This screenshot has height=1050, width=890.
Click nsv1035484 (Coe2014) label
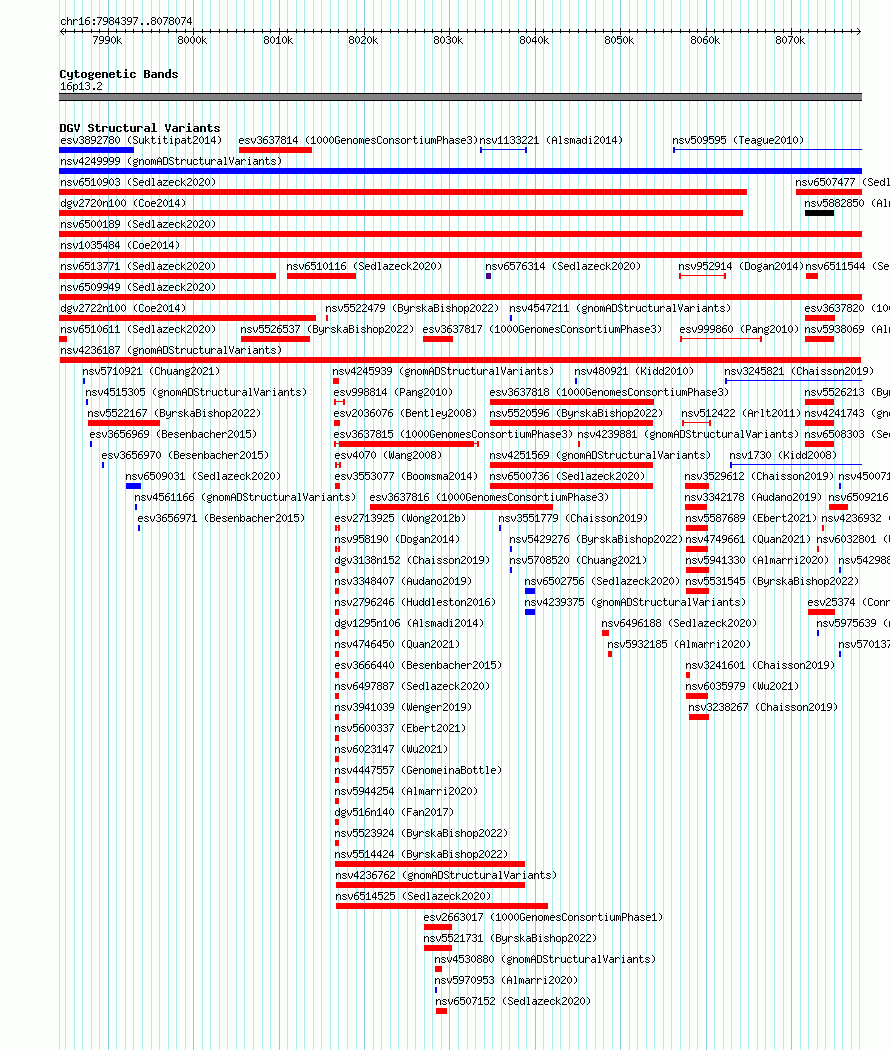click(120, 245)
